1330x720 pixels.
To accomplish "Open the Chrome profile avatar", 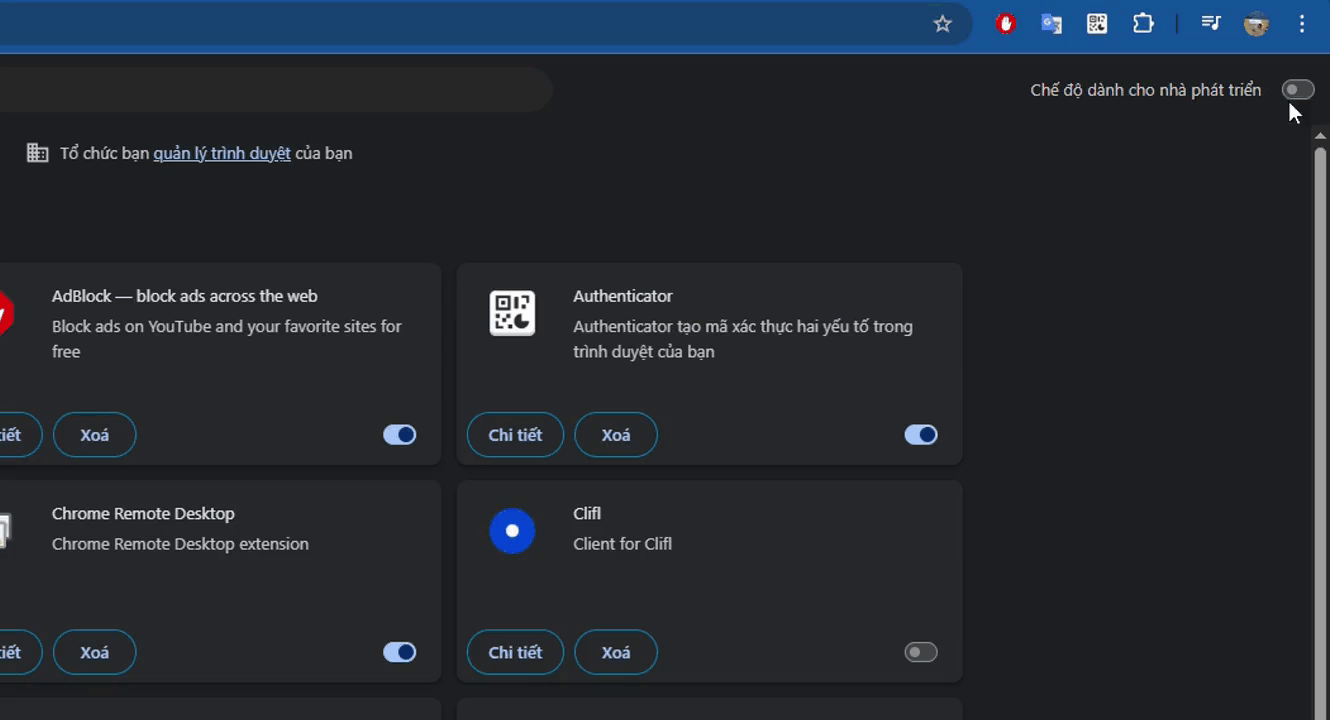I will pos(1257,23).
